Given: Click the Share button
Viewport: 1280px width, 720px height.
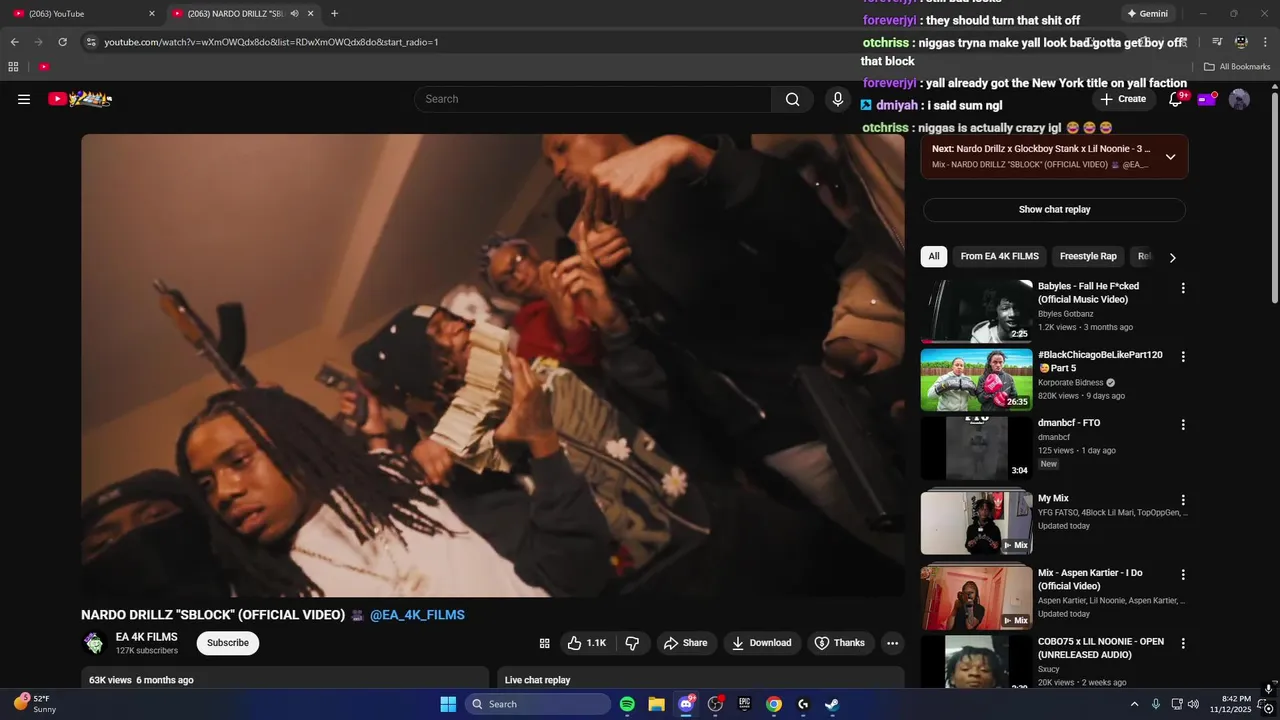Looking at the screenshot, I should pos(685,643).
